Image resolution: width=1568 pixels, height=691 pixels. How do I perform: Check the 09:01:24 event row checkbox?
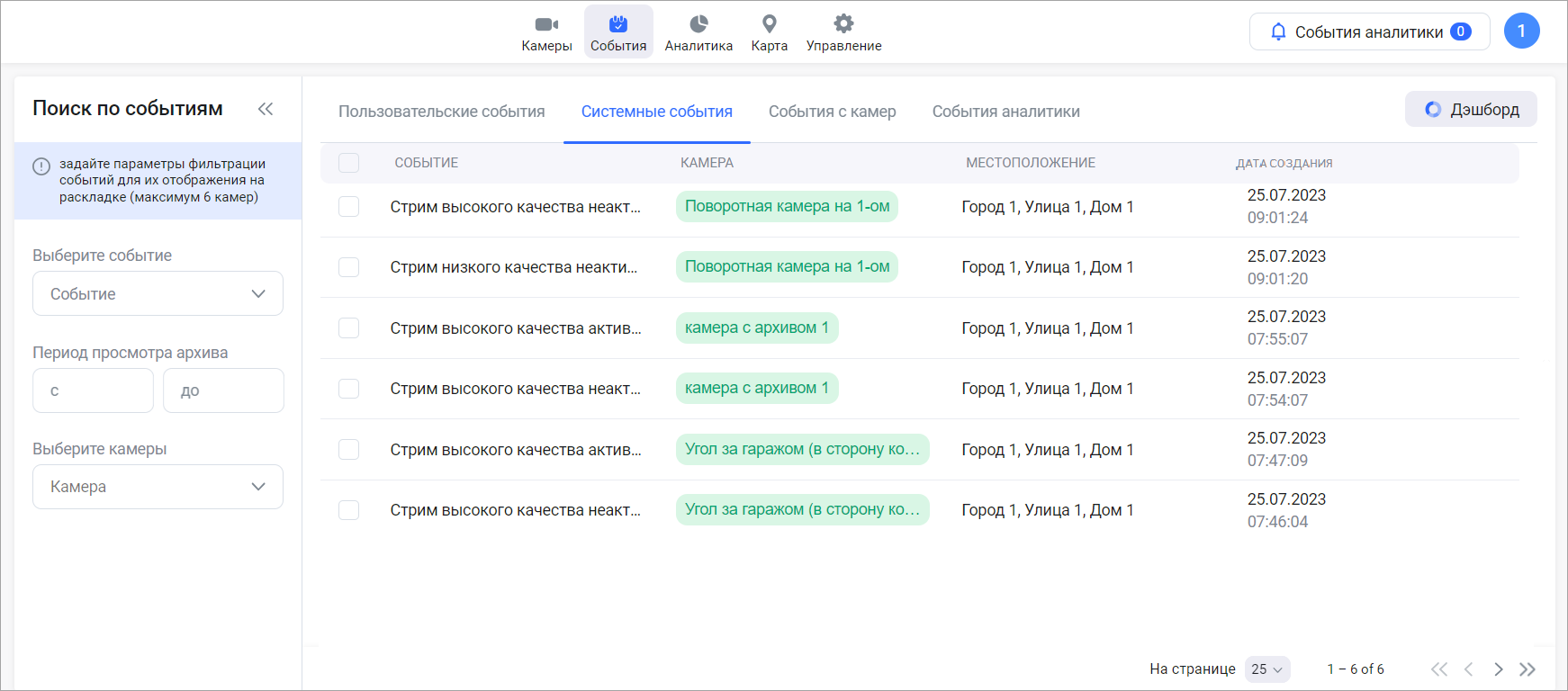point(349,207)
